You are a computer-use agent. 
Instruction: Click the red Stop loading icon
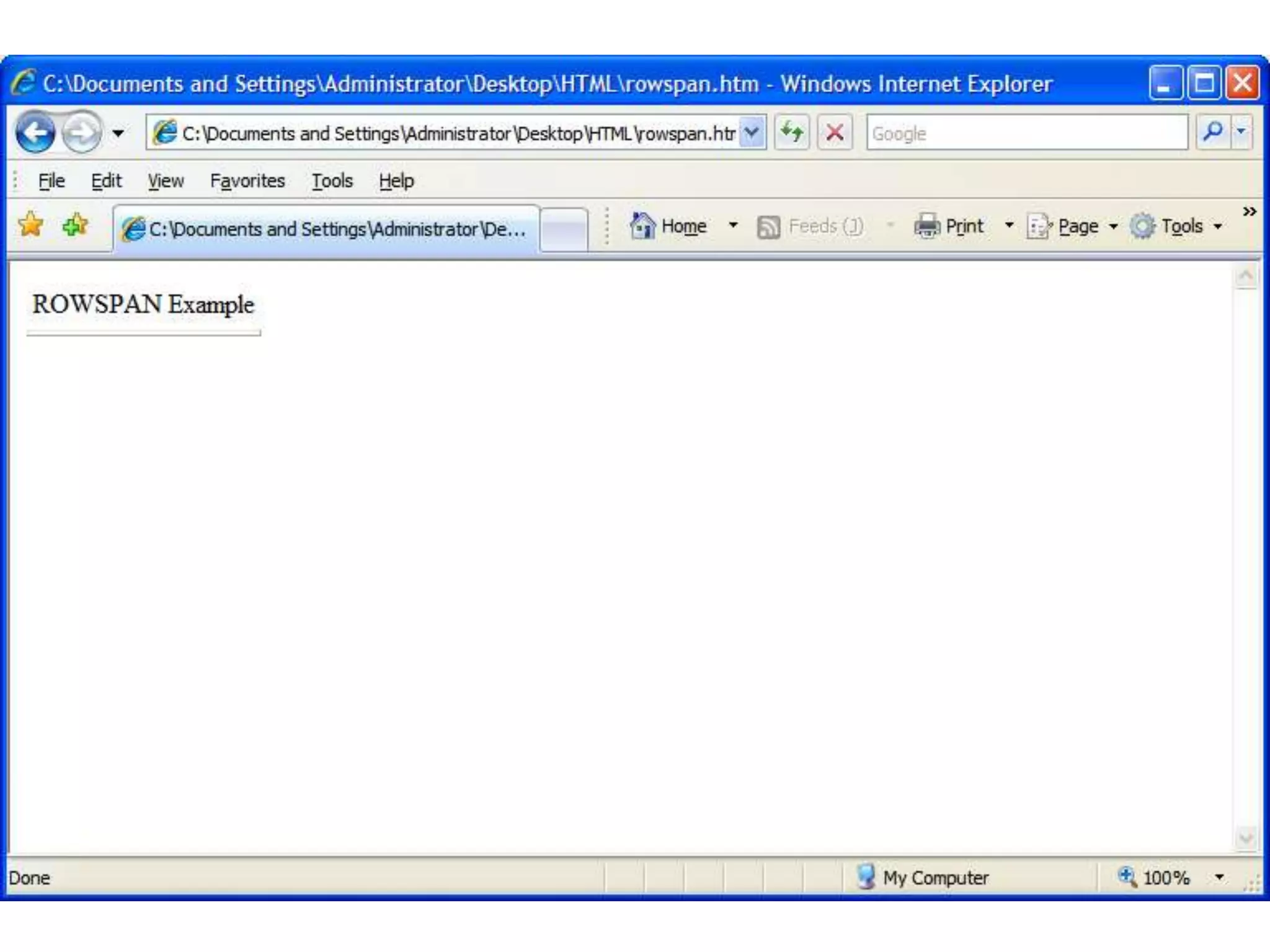835,133
